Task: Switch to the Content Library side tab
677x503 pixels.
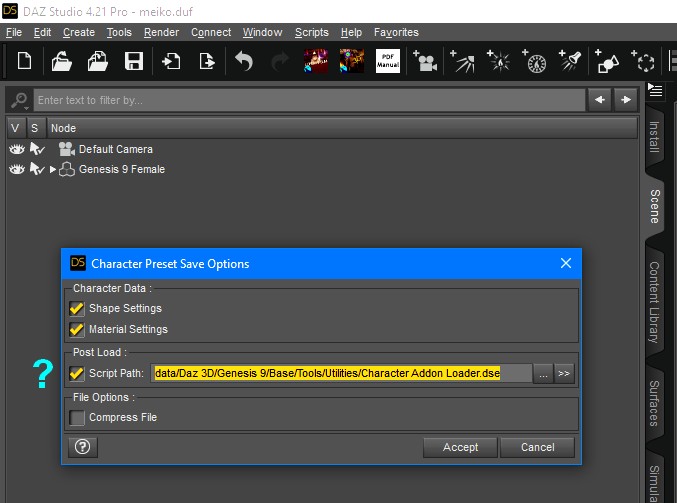Action: pyautogui.click(x=655, y=302)
